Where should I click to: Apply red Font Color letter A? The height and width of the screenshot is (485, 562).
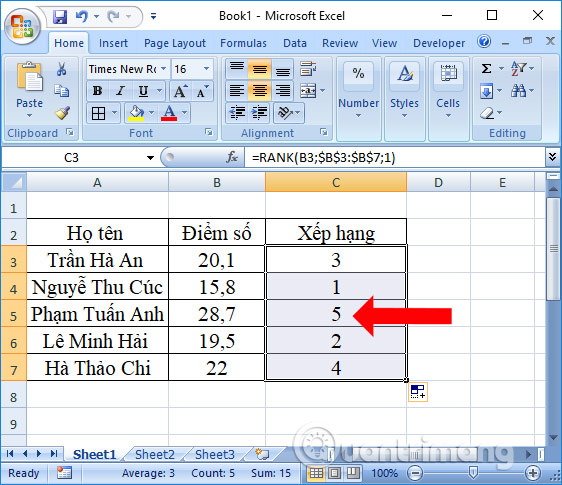169,113
